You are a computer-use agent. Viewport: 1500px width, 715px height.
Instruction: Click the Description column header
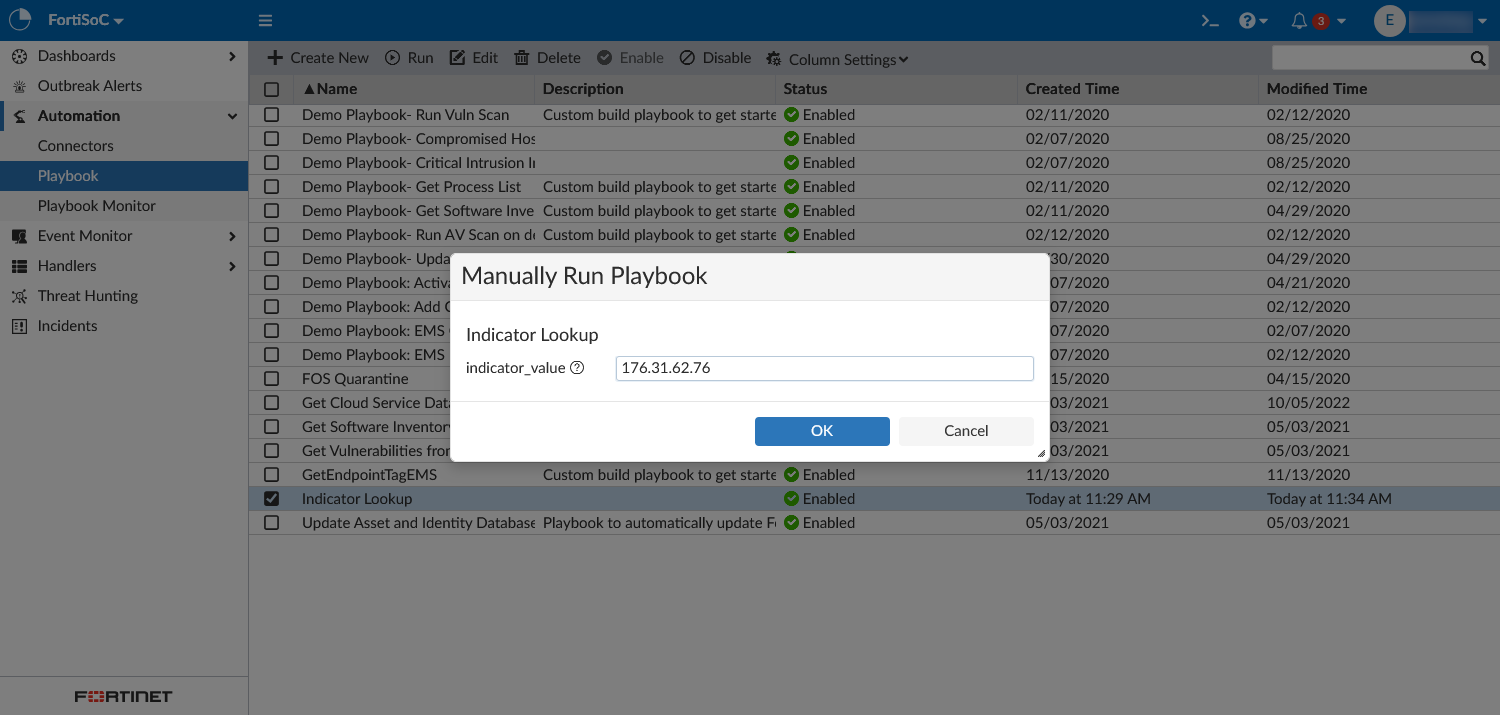(583, 89)
